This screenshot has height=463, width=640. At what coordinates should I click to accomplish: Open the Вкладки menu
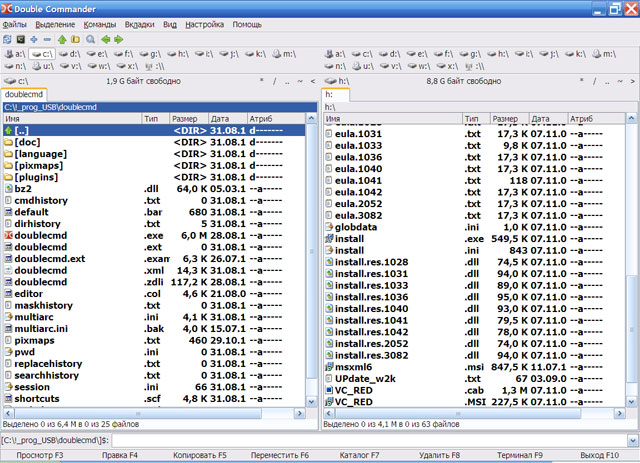[138, 23]
